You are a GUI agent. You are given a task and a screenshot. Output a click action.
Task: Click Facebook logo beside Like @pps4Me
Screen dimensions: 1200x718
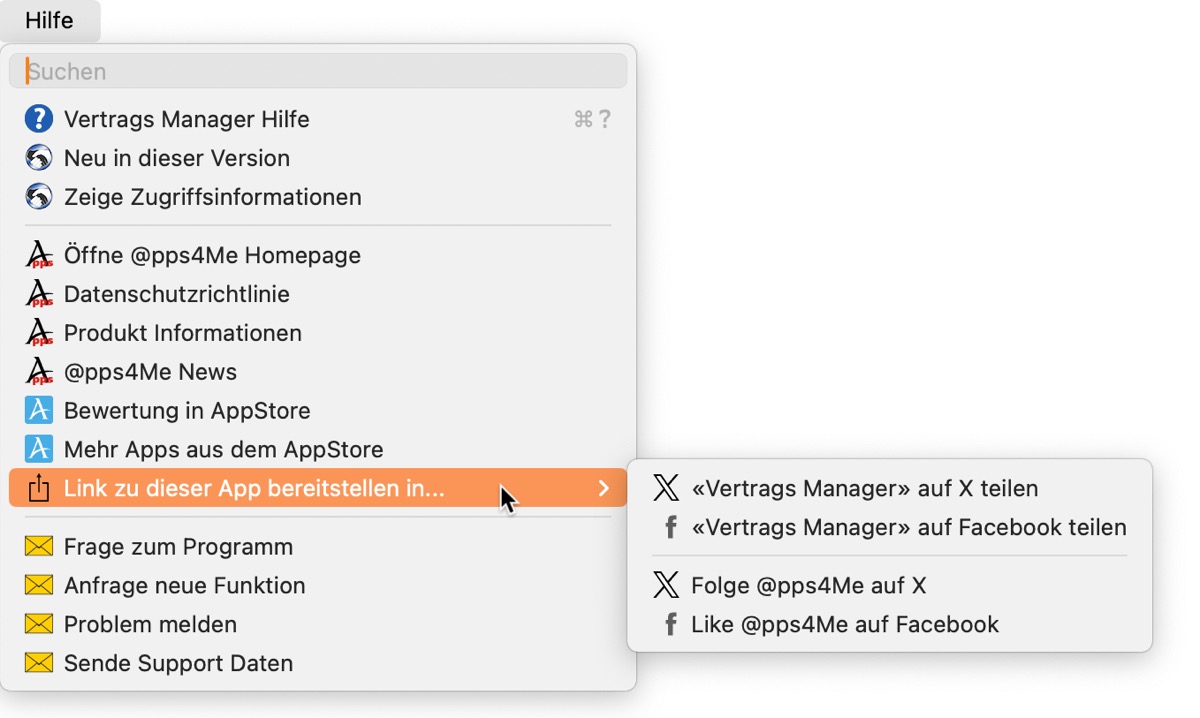[x=671, y=624]
